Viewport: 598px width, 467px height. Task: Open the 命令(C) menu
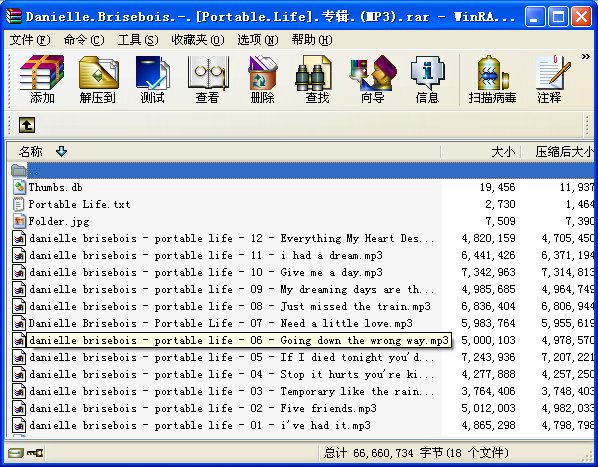(84, 40)
